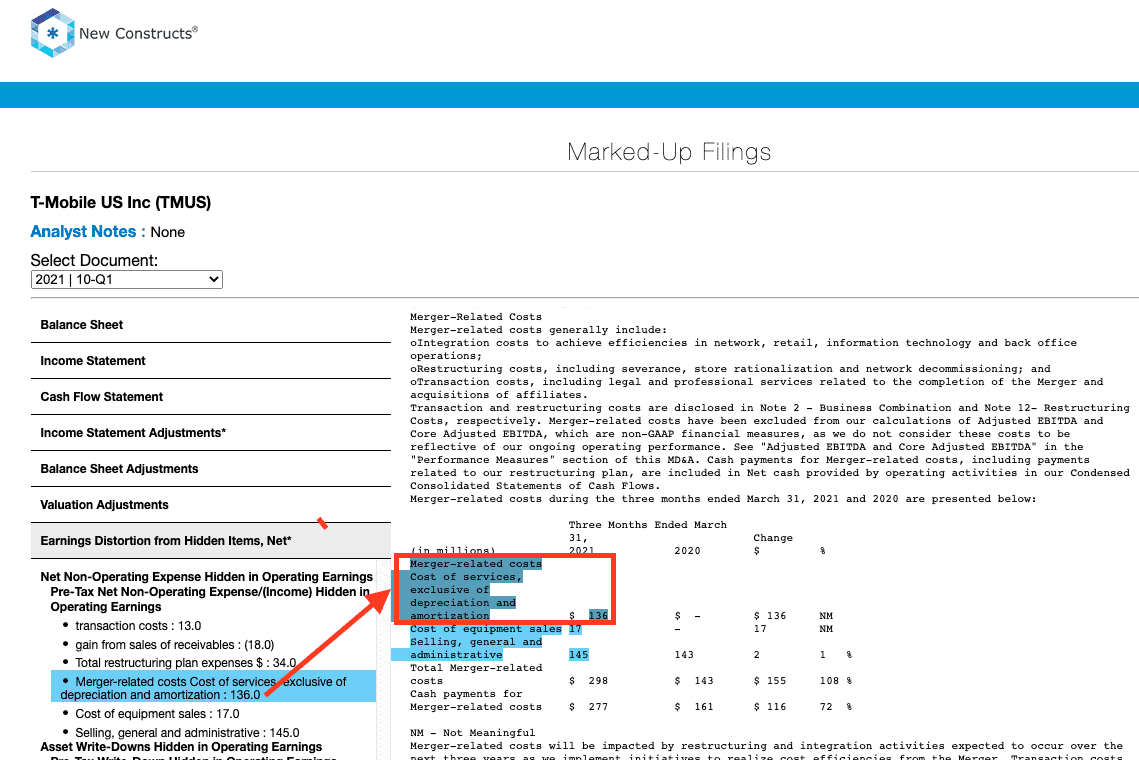The width and height of the screenshot is (1139, 760).
Task: Expand Valuation Adjustments section
Action: [x=211, y=505]
